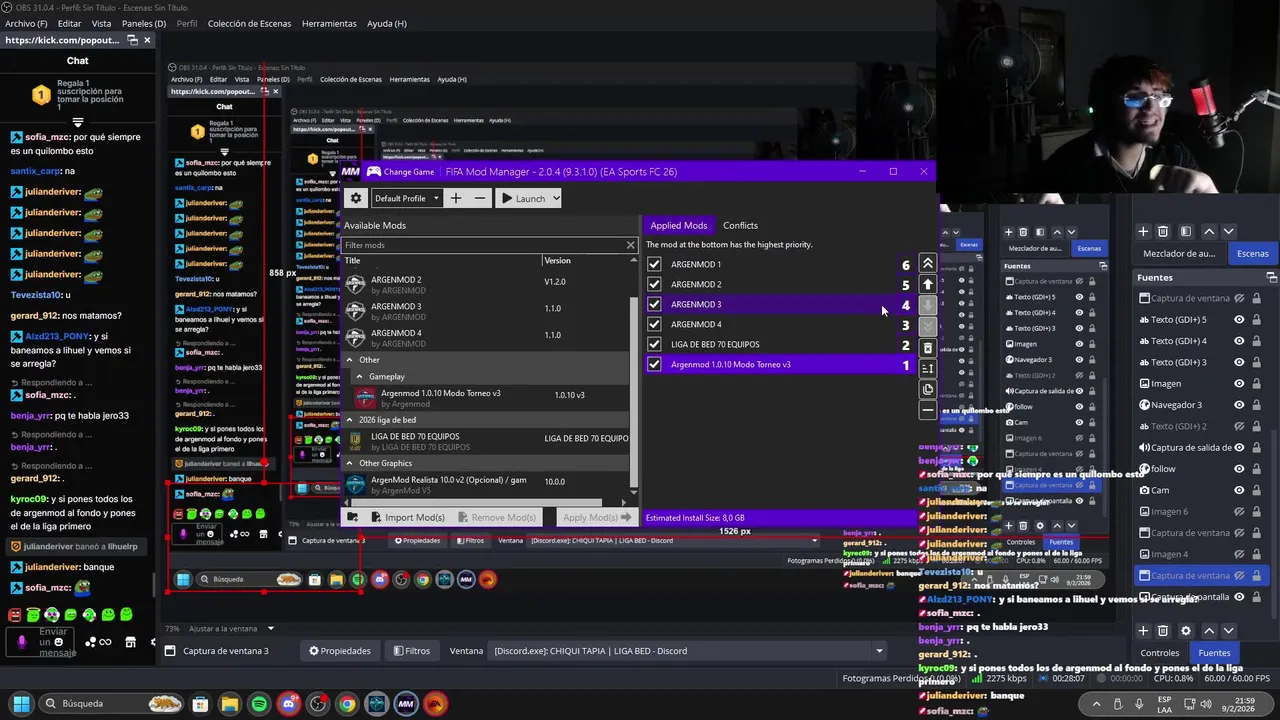Viewport: 1280px width, 720px height.
Task: Click Change Game in Mod Manager title
Action: [x=408, y=171]
